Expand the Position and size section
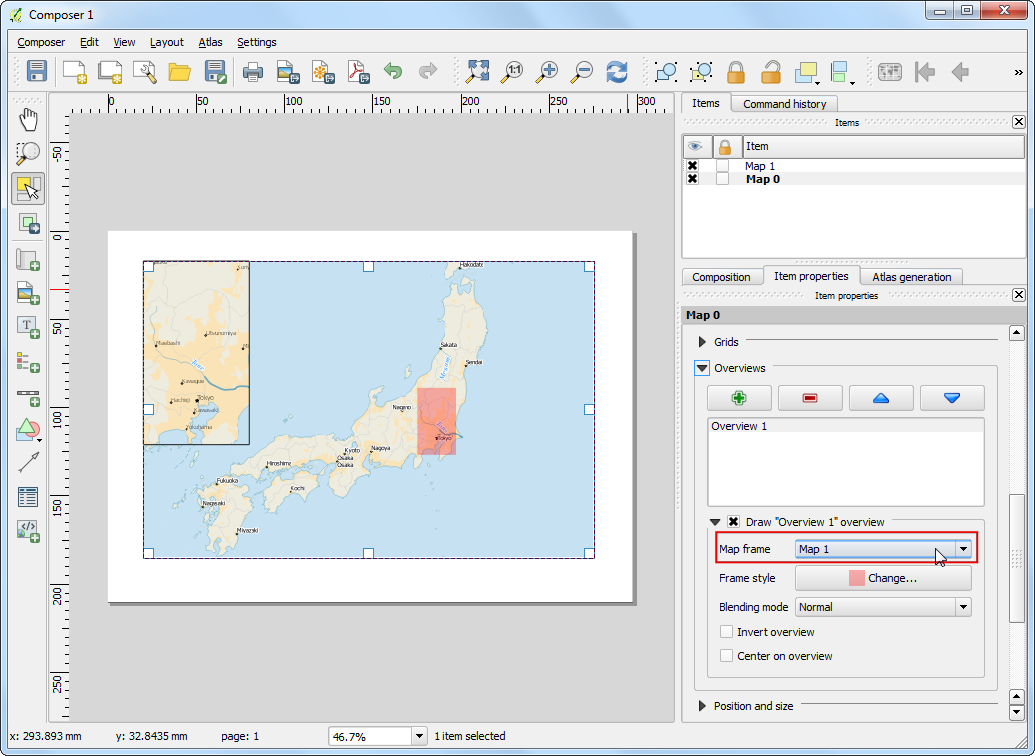 [x=702, y=706]
